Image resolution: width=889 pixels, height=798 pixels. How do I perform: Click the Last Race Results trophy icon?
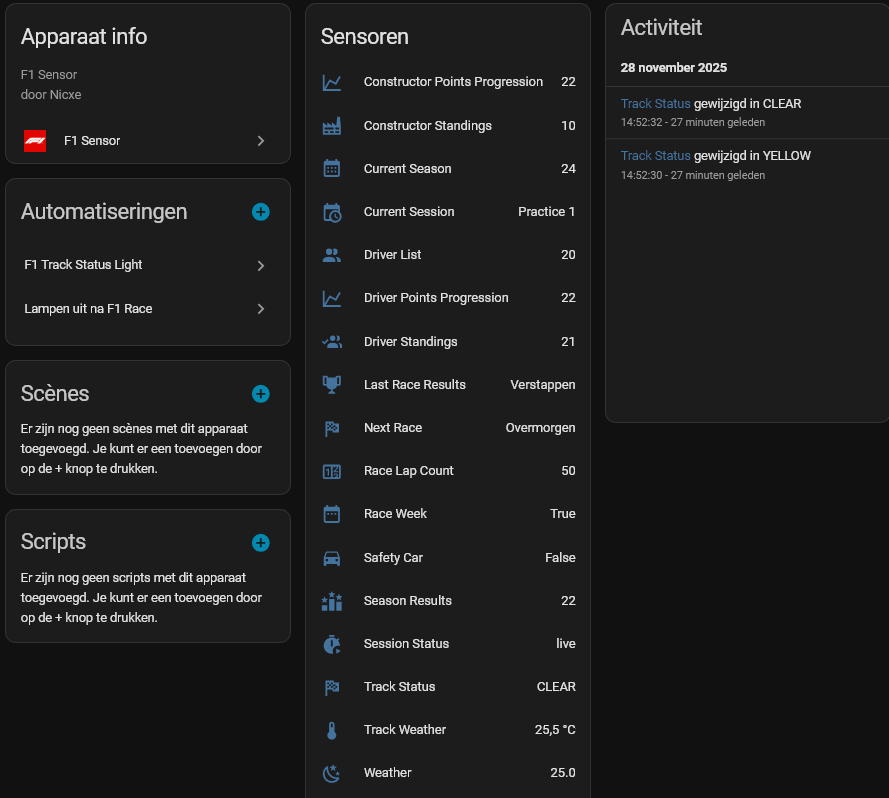pyautogui.click(x=332, y=385)
